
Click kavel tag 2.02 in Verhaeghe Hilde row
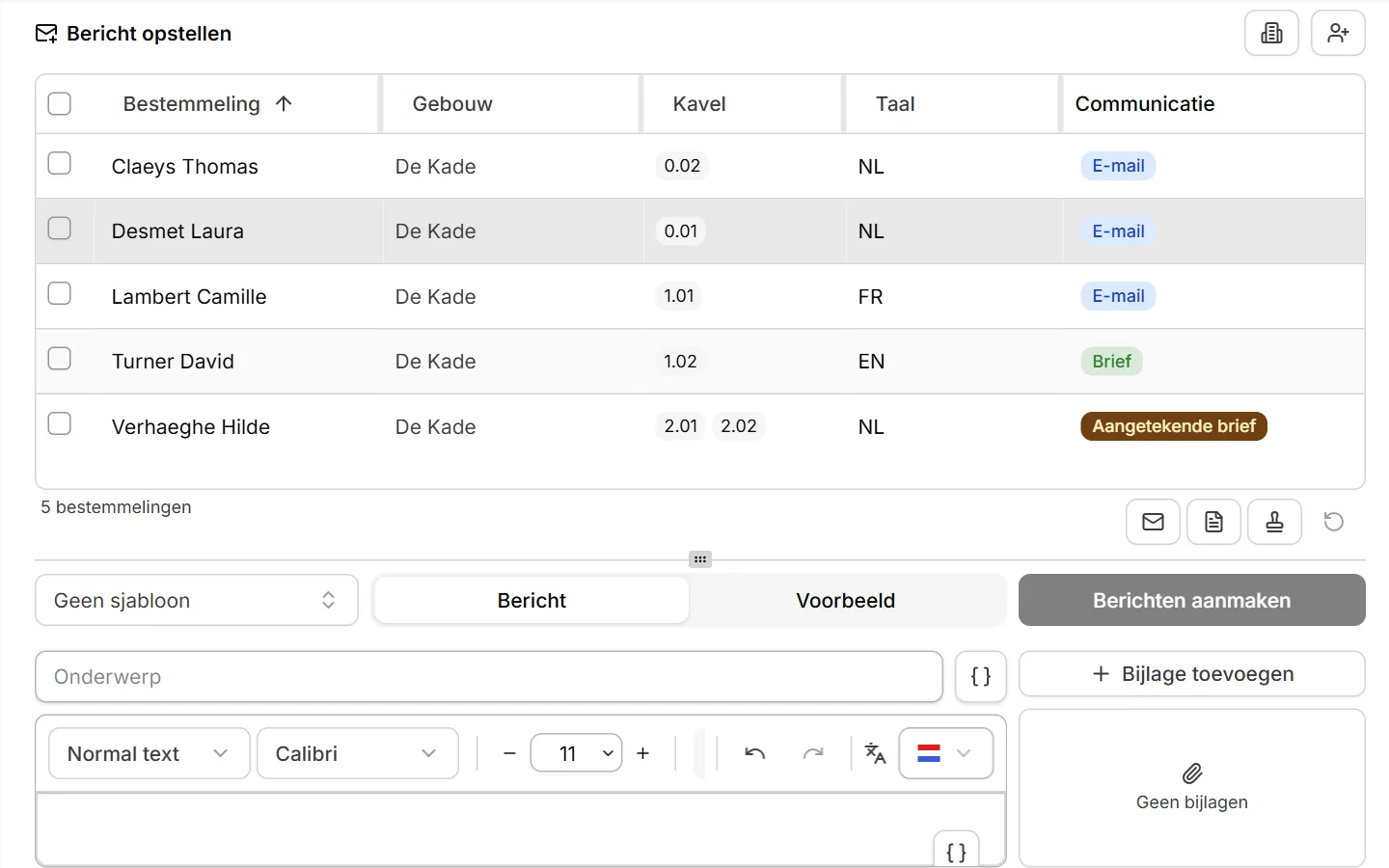click(x=739, y=426)
